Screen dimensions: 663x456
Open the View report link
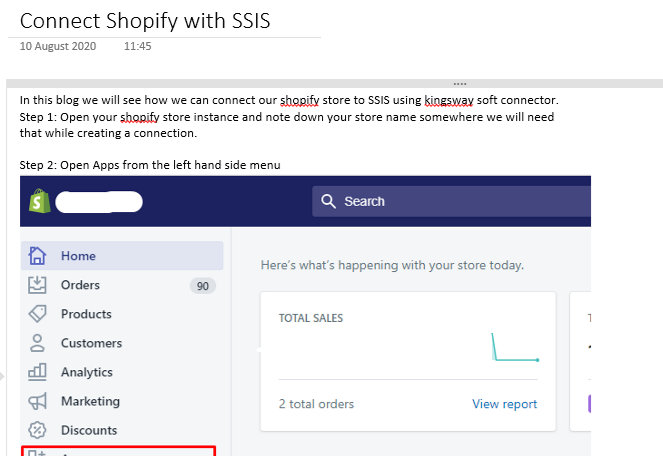tap(504, 404)
